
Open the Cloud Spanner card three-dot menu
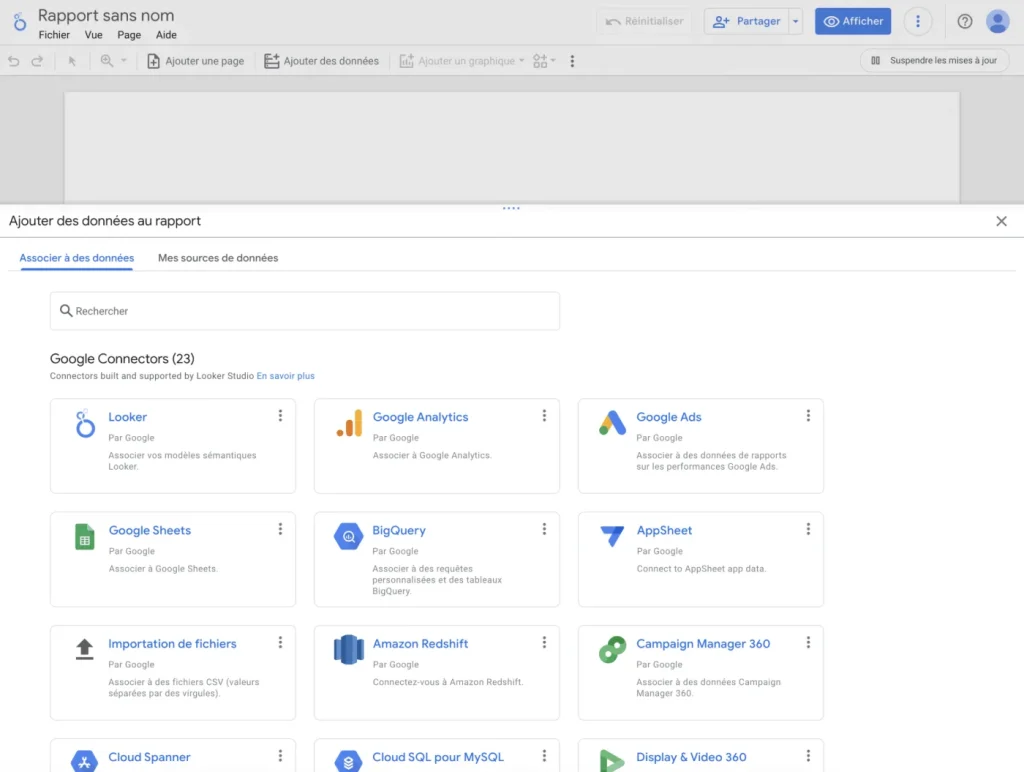click(280, 756)
